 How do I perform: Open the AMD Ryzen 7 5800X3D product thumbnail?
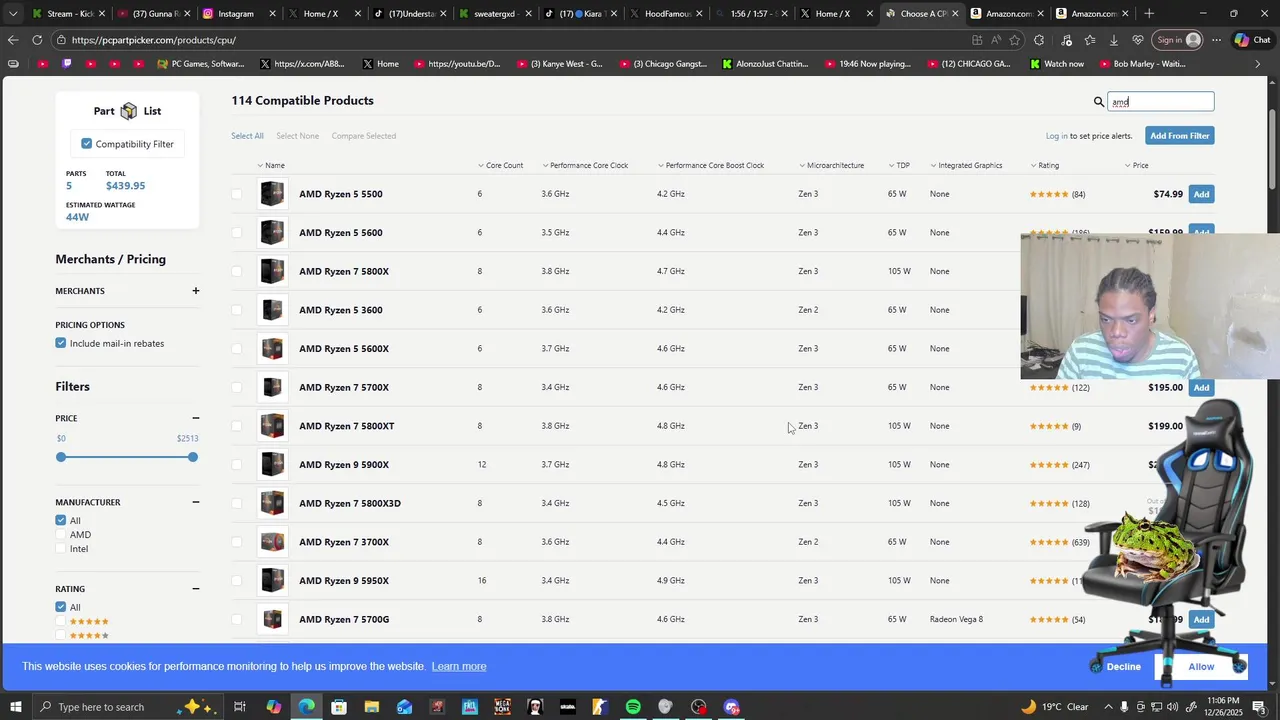272,503
